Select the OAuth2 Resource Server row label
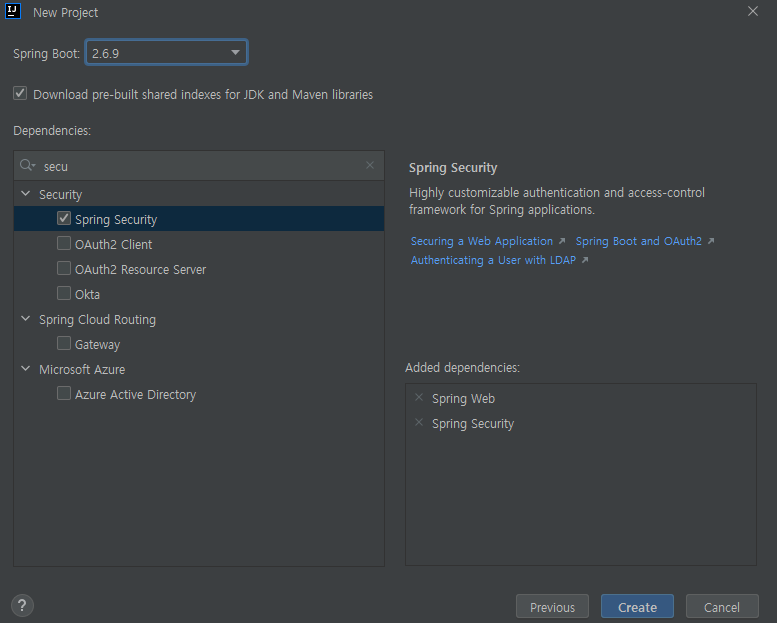Viewport: 777px width, 623px height. (140, 270)
